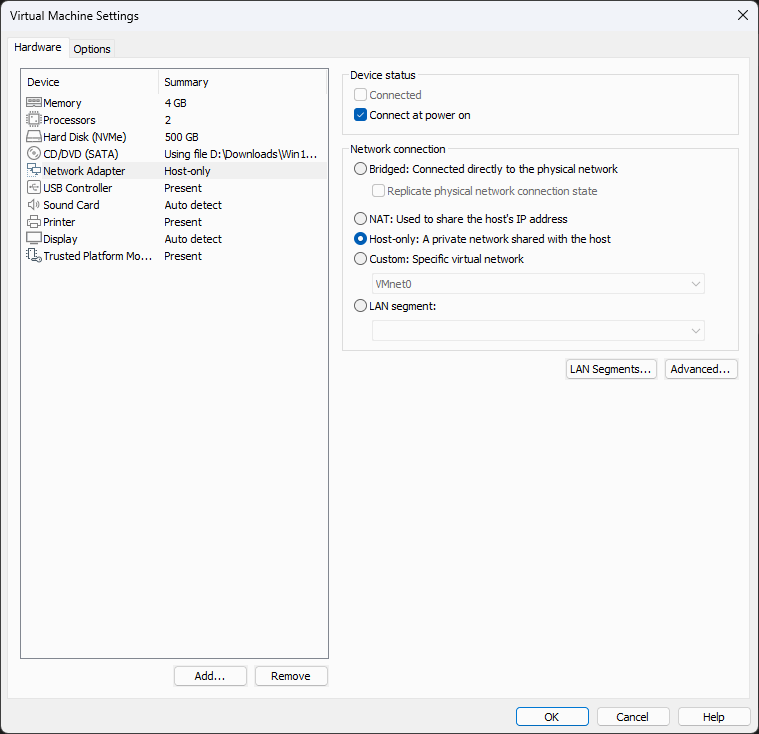
Task: Select the Memory row label
Action: [x=62, y=103]
